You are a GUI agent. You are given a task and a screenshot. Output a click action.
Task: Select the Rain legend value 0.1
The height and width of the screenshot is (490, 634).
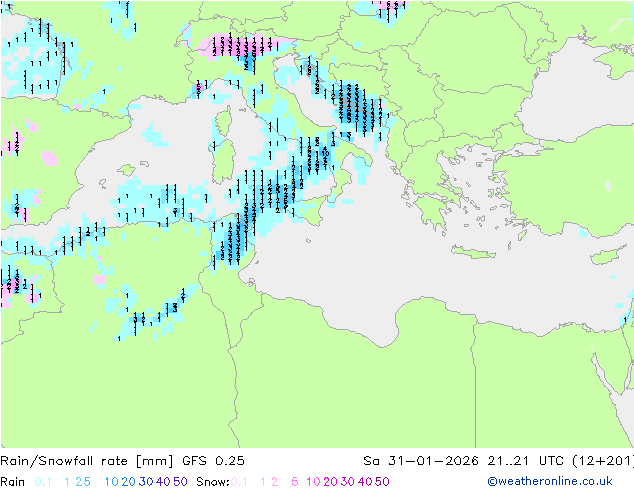point(43,482)
